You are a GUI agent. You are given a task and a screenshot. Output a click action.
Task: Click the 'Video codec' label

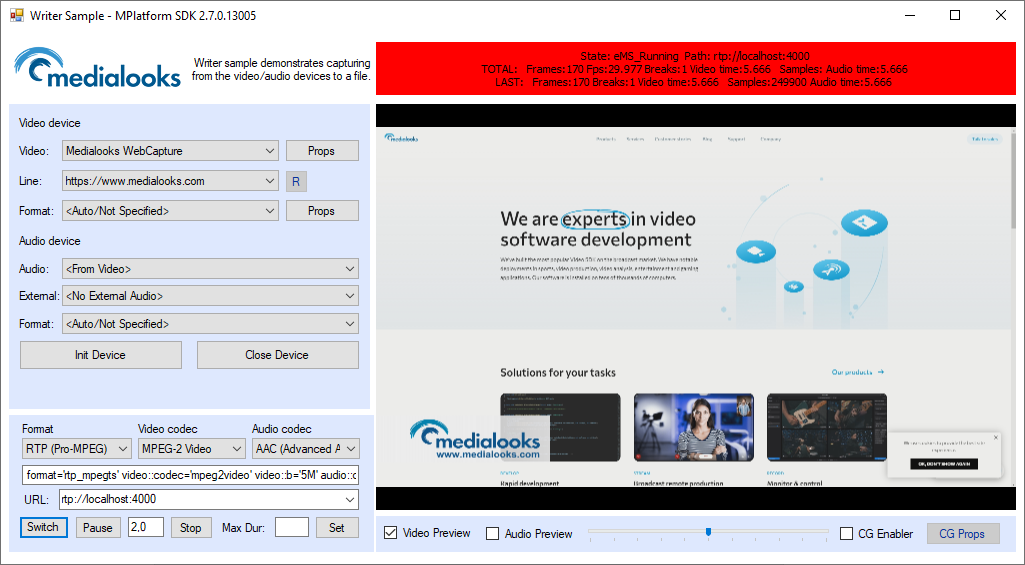(167, 429)
